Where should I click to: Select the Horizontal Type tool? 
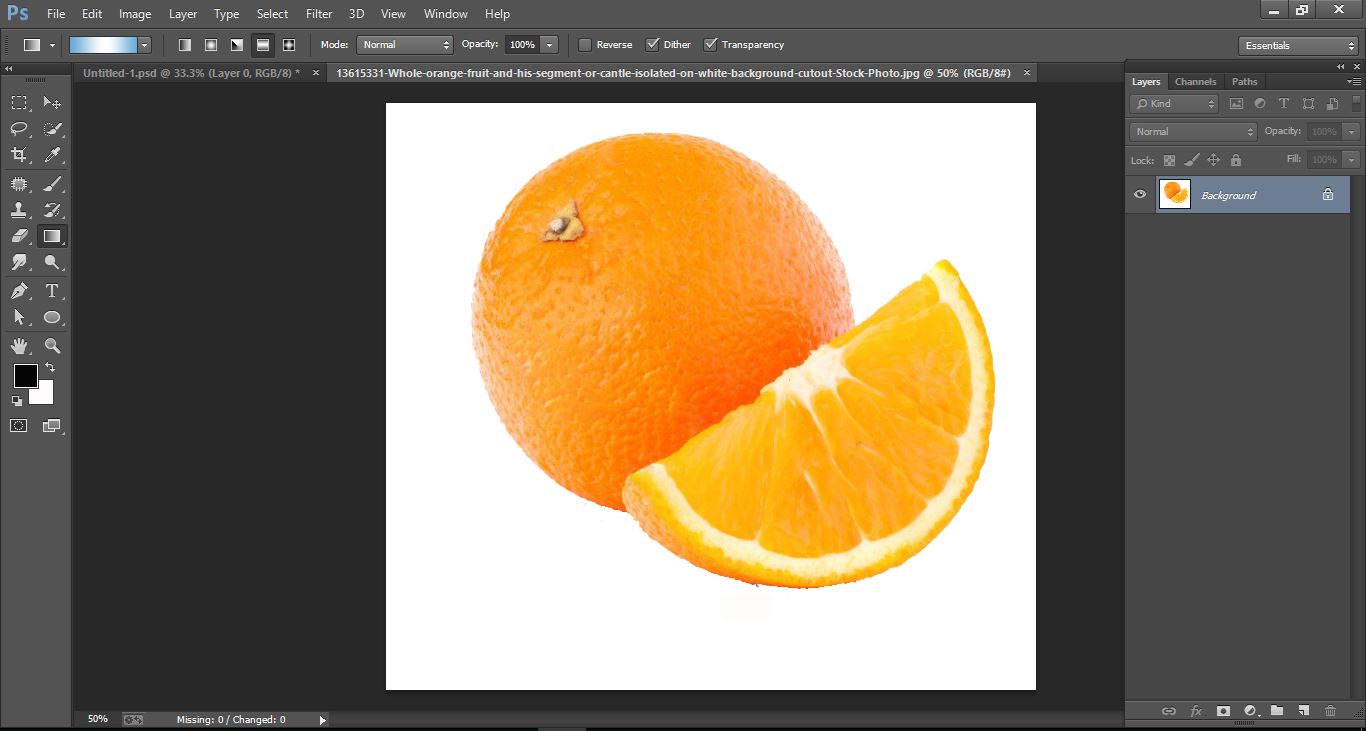[x=52, y=291]
